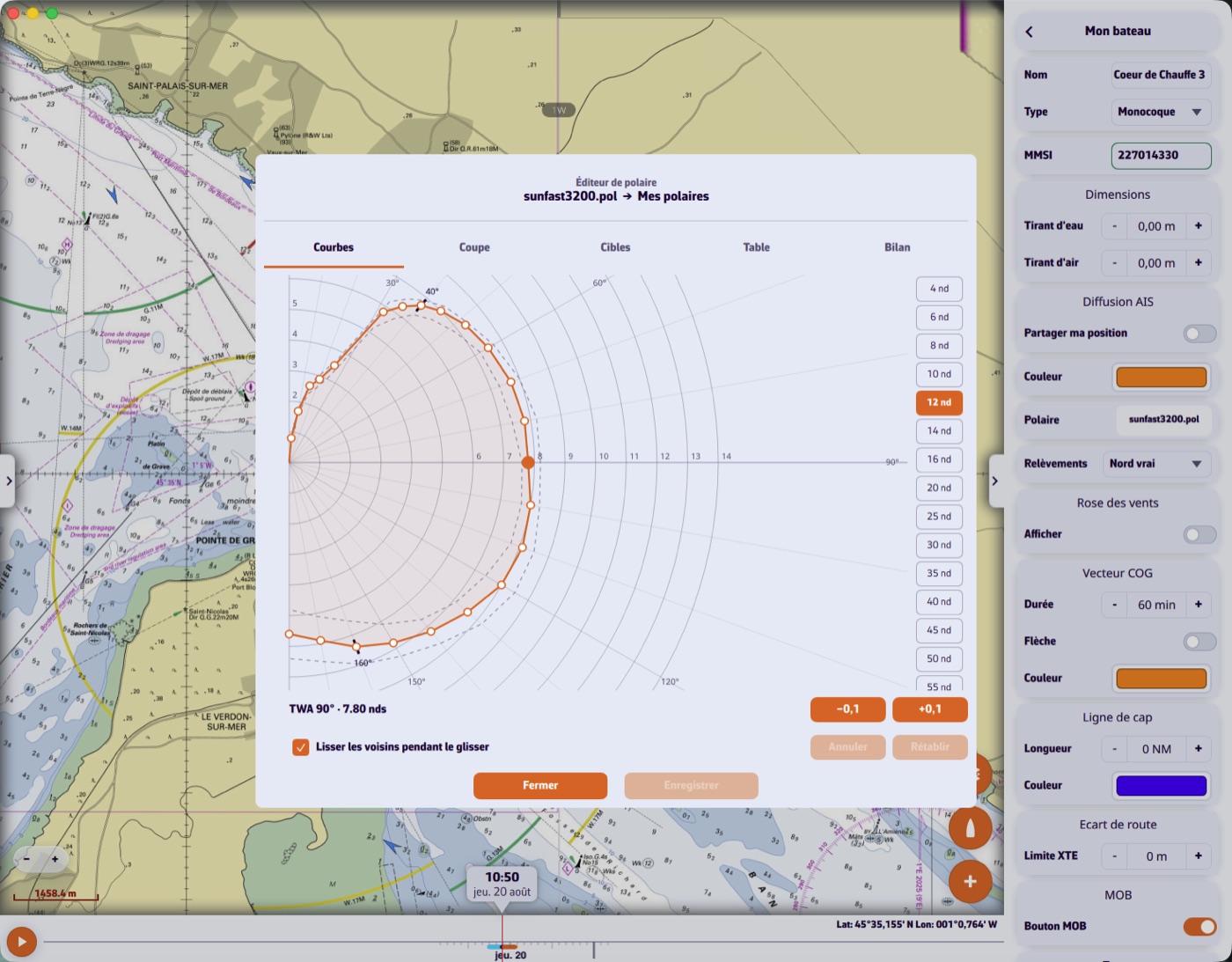Screen dimensions: 1232x962
Task: Click the back chevron in Mon bateau
Action: tap(1029, 32)
